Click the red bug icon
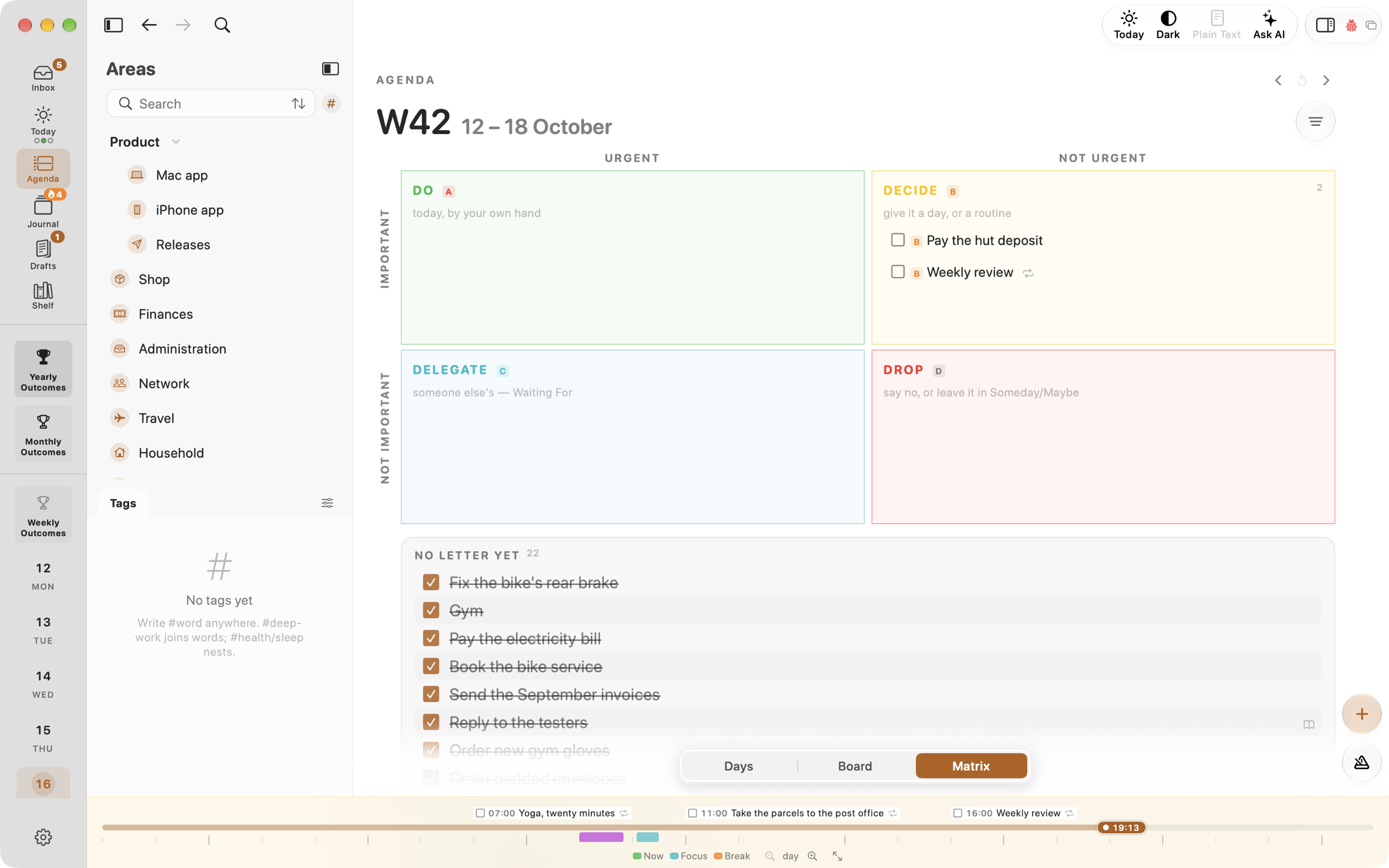The height and width of the screenshot is (868, 1389). click(1351, 25)
